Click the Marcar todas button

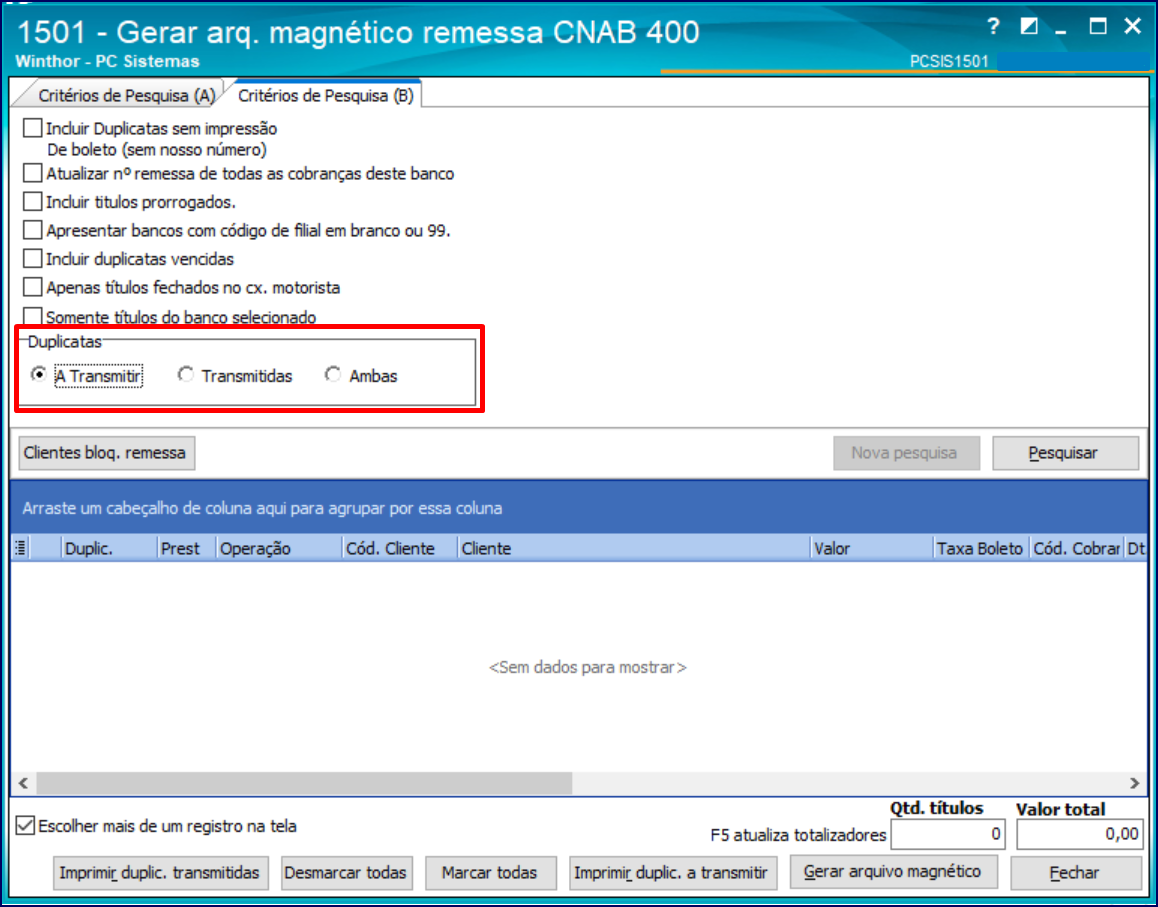[490, 873]
